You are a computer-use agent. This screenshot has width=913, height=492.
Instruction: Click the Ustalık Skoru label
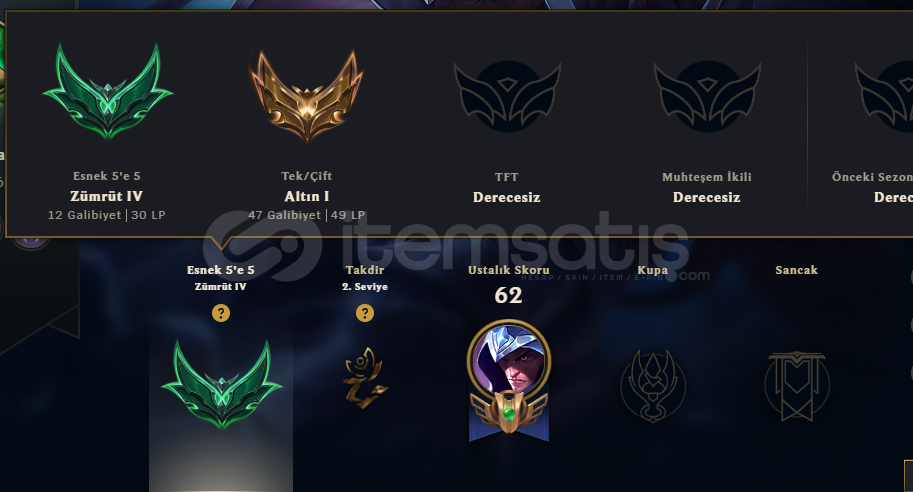(509, 270)
